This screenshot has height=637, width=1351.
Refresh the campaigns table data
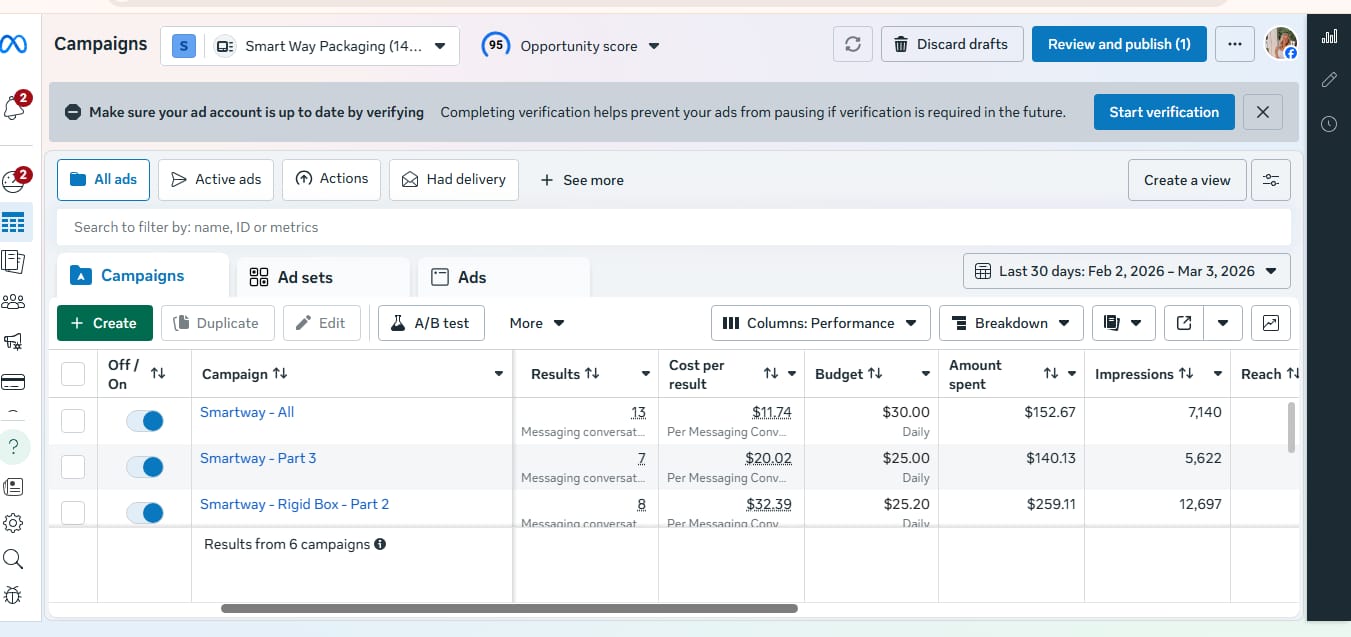coord(853,45)
